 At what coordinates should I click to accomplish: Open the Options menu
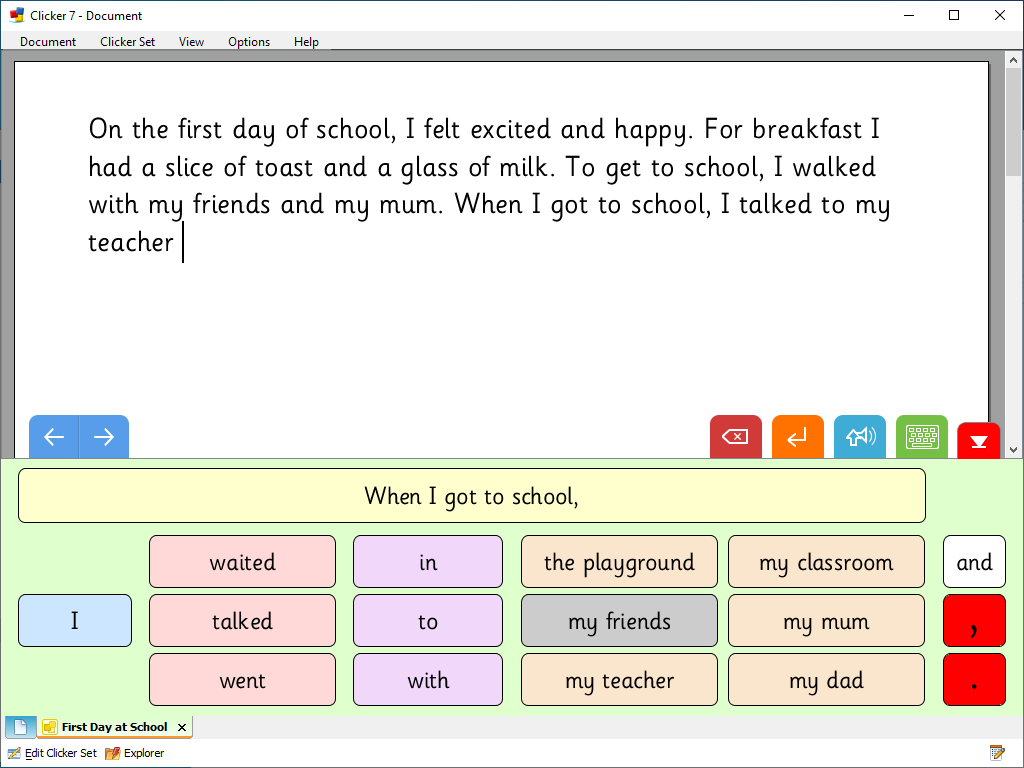point(249,42)
